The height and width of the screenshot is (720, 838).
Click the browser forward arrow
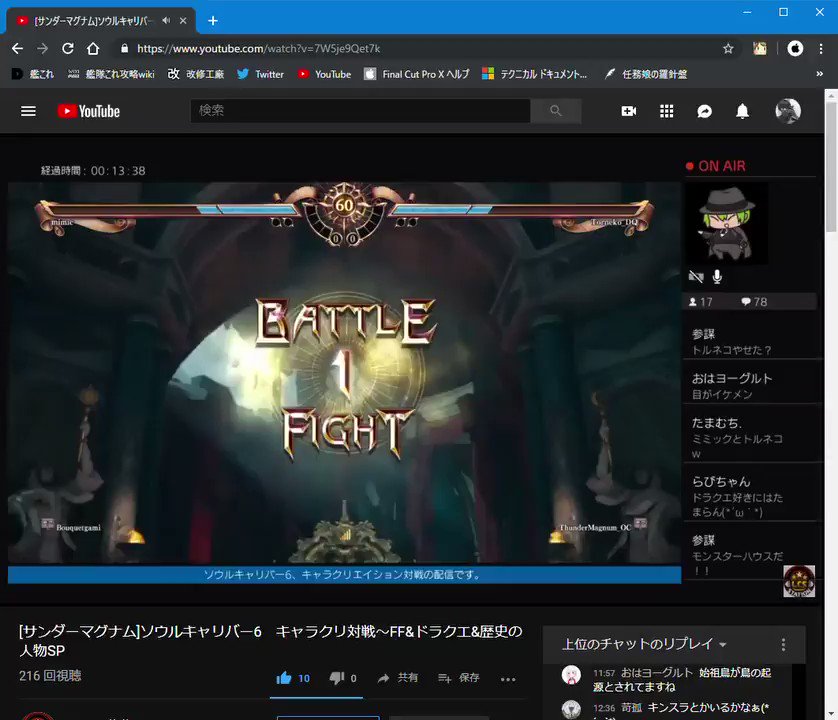[x=43, y=49]
